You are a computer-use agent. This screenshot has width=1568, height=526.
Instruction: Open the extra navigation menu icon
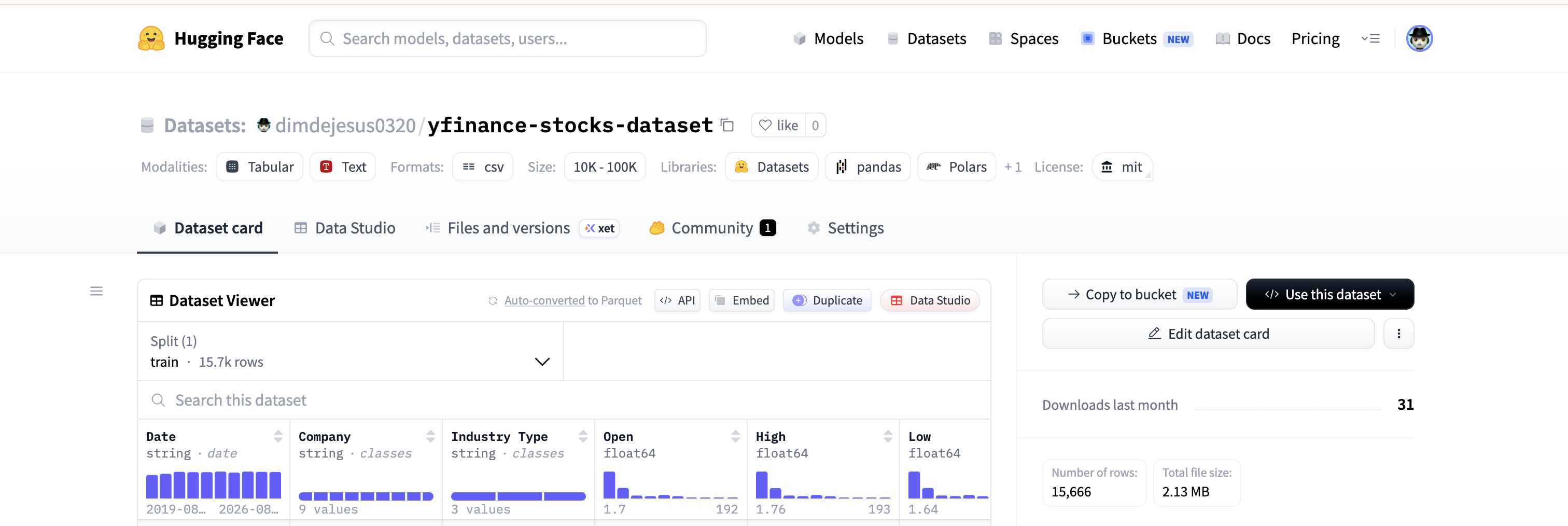[1370, 38]
